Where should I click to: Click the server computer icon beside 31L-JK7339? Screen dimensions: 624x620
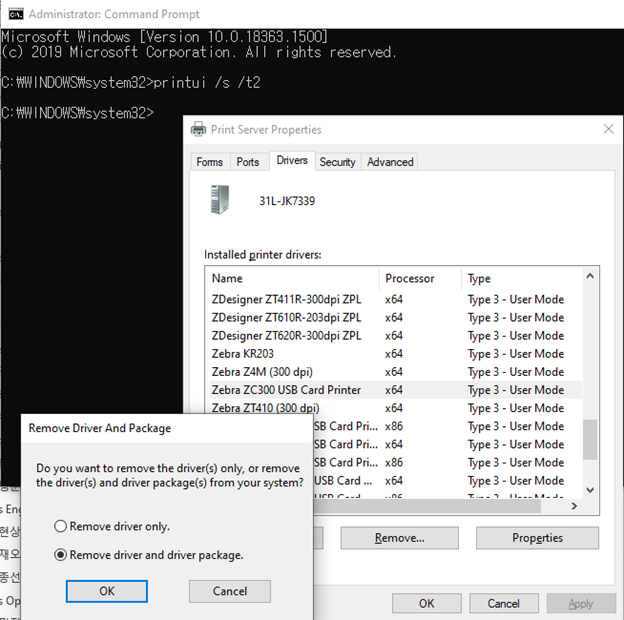(x=220, y=200)
